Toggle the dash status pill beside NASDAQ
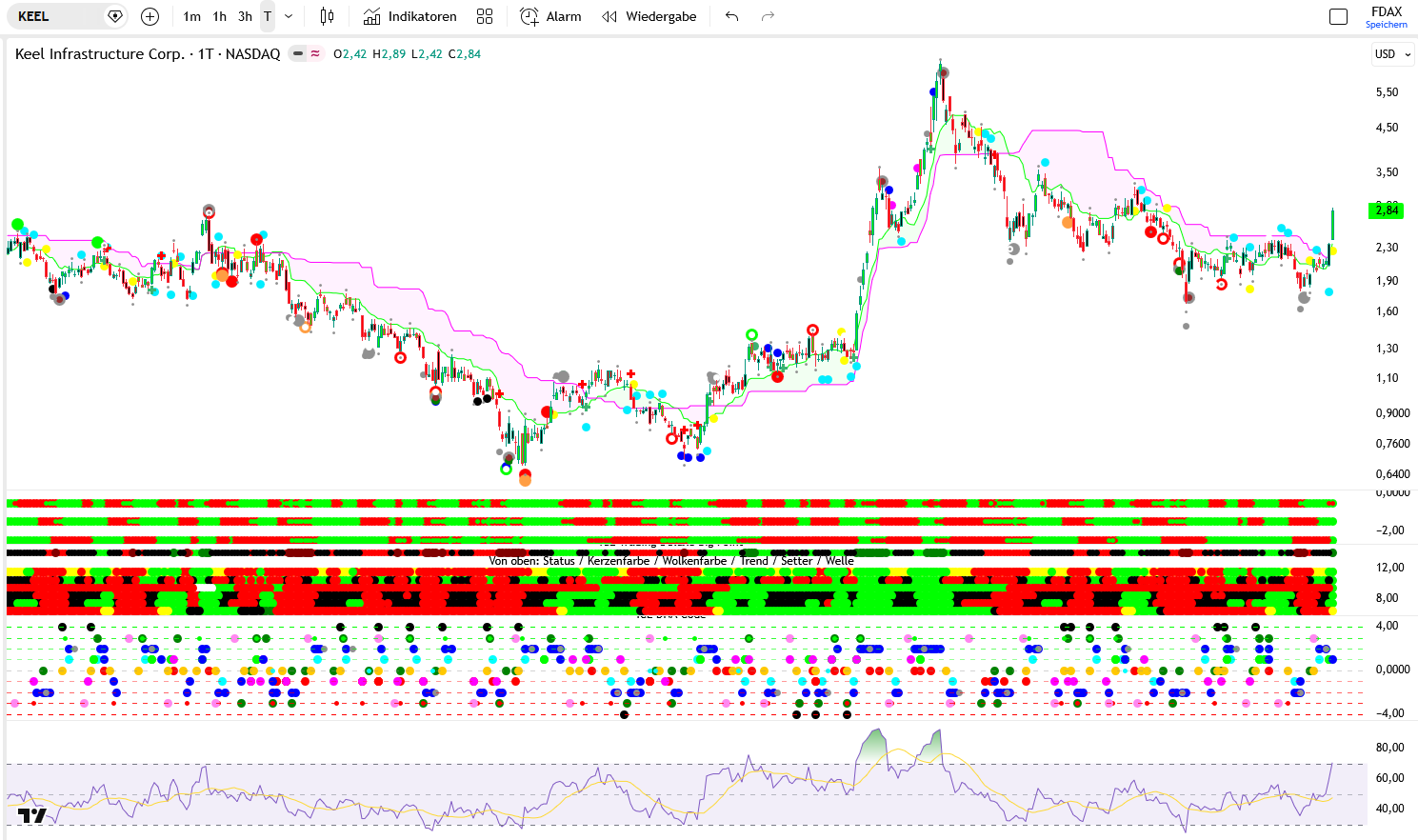 [x=298, y=54]
